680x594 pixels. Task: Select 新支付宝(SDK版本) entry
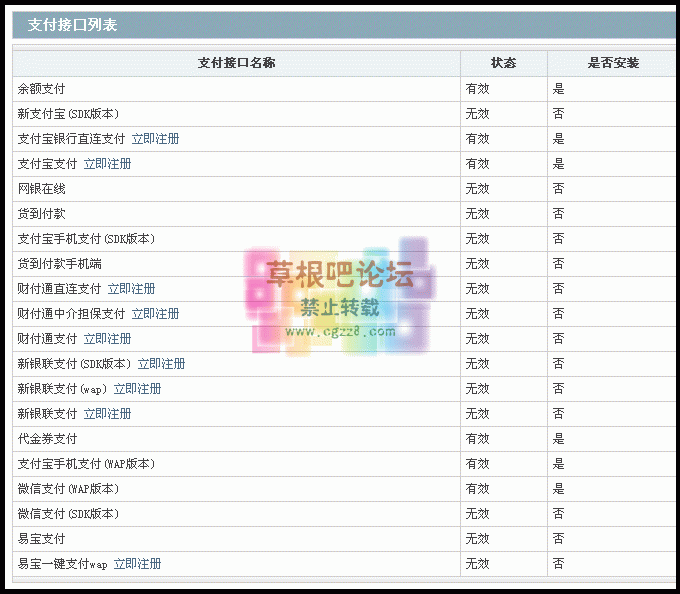coord(68,114)
